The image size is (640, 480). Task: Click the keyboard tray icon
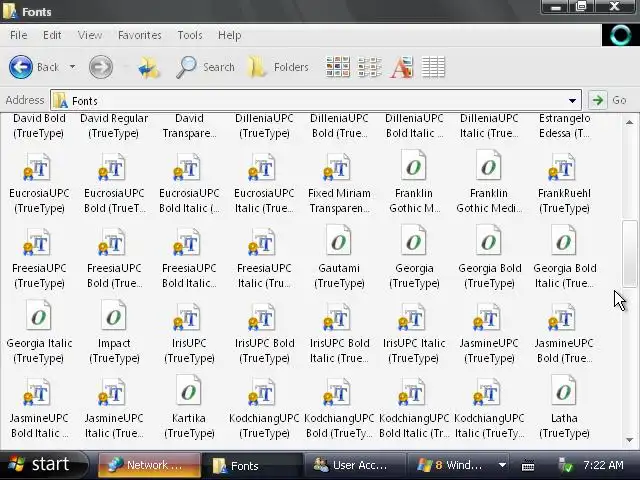(x=528, y=465)
